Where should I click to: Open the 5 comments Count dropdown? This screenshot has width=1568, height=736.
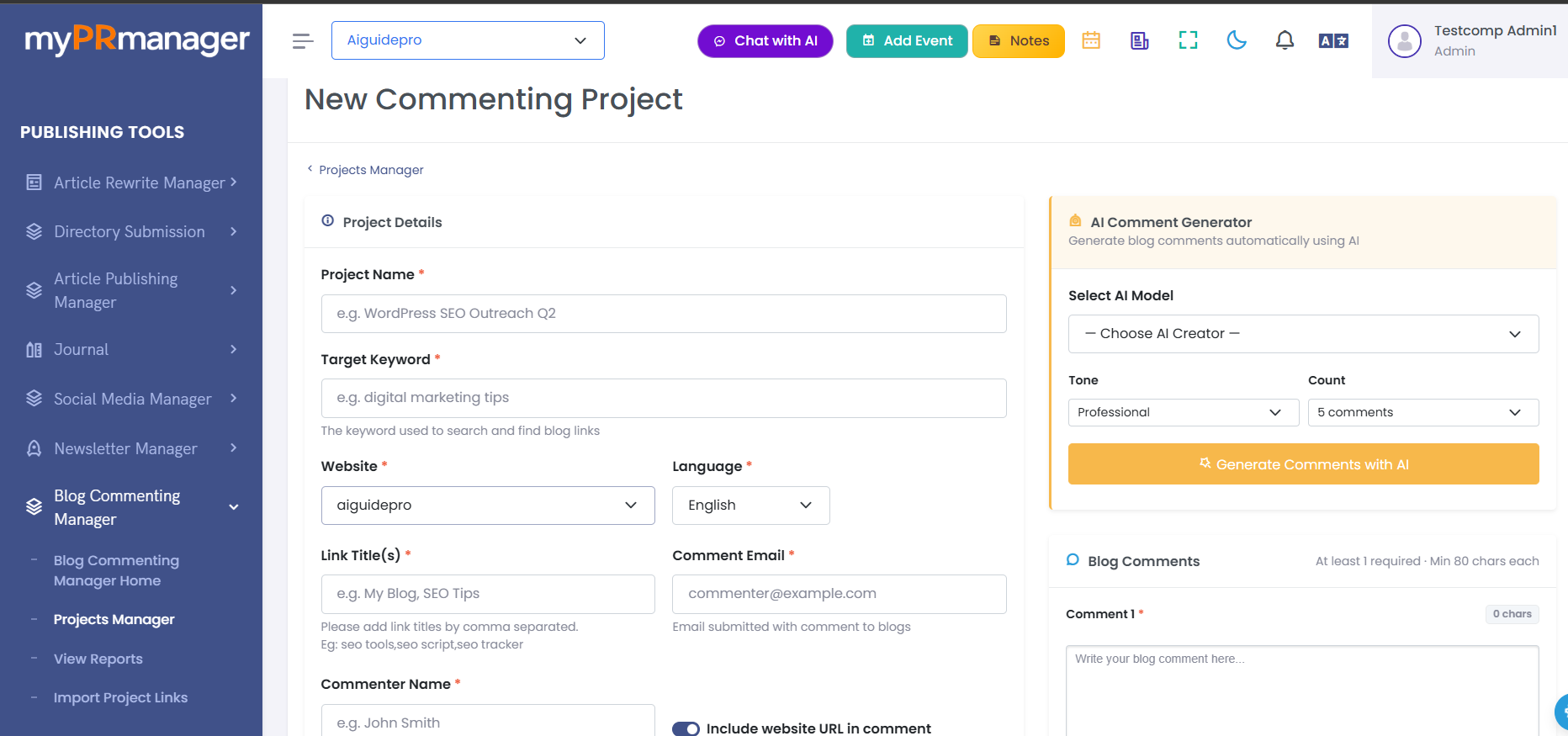click(x=1423, y=412)
